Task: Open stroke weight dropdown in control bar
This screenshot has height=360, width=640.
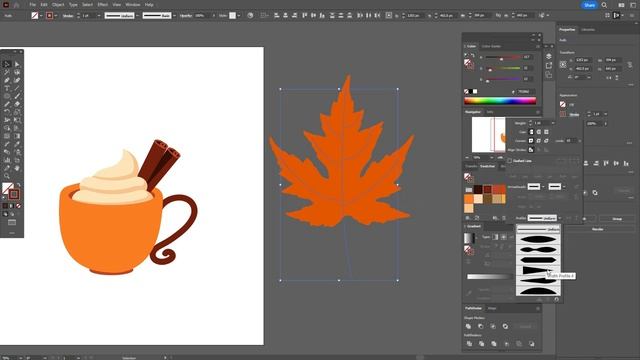Action: 99,16
